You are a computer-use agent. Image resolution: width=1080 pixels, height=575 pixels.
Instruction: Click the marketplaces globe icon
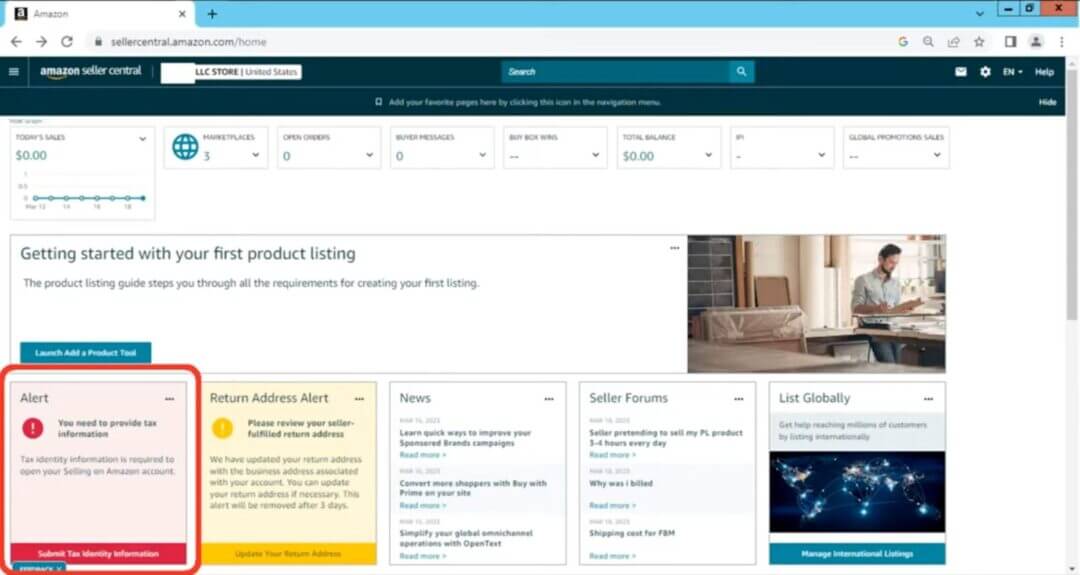point(185,147)
